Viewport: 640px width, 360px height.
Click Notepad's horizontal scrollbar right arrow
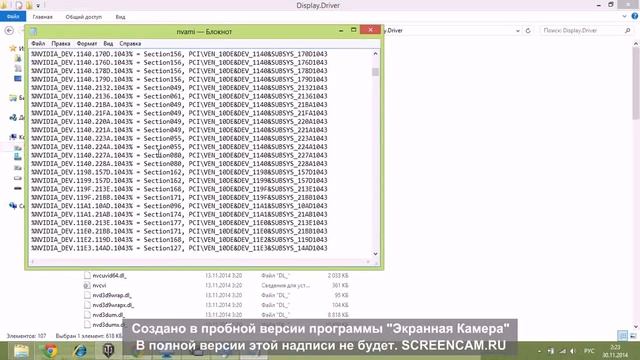(369, 262)
